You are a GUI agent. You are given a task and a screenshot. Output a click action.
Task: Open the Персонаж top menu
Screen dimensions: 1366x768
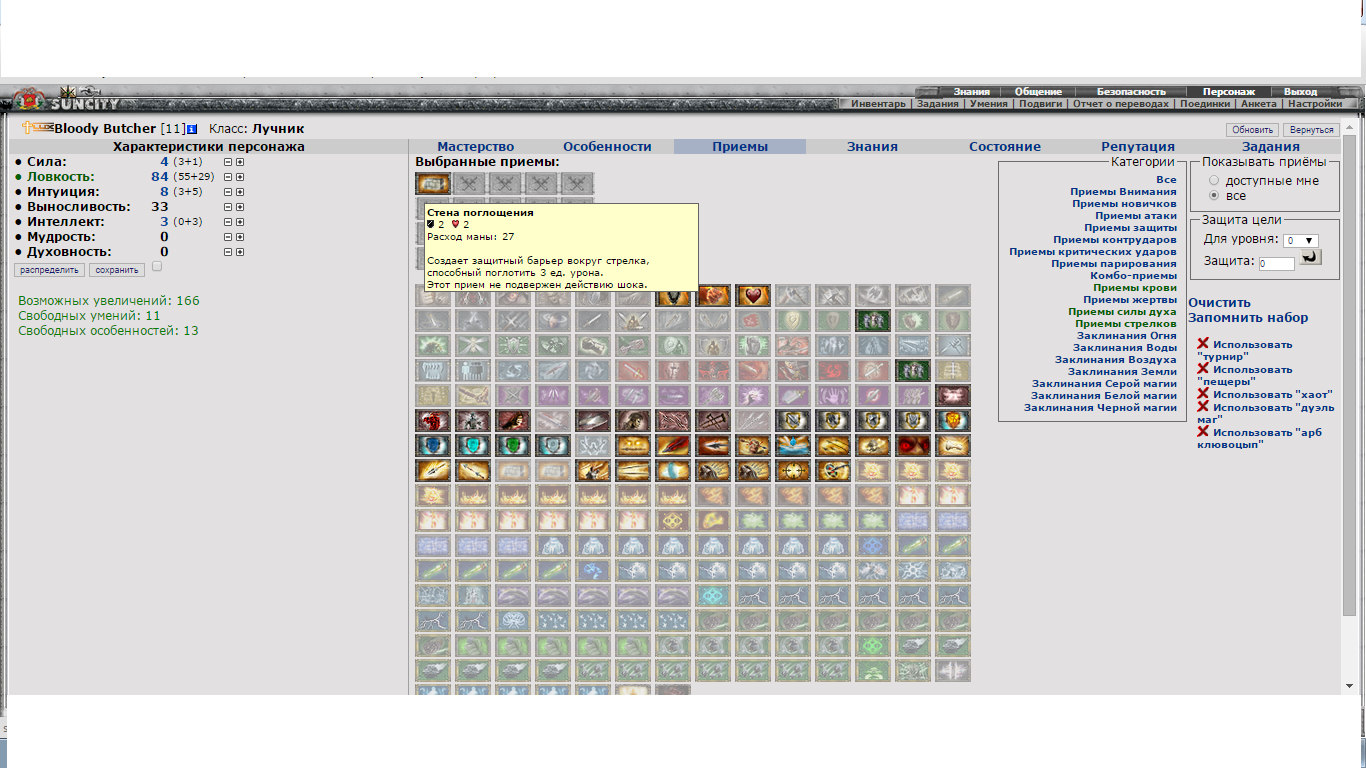(x=1228, y=92)
